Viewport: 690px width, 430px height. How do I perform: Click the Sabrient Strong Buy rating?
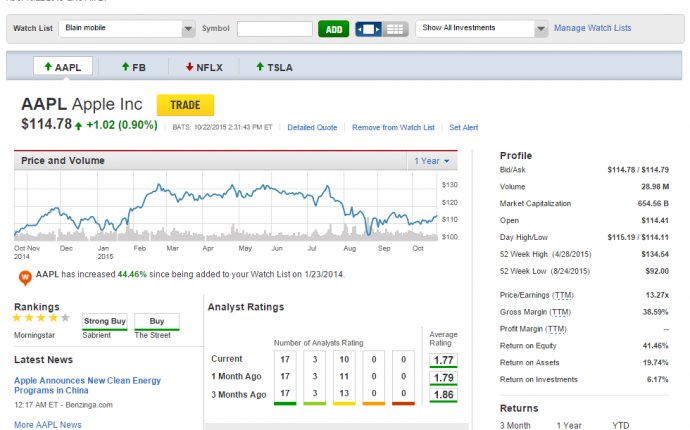pos(105,322)
